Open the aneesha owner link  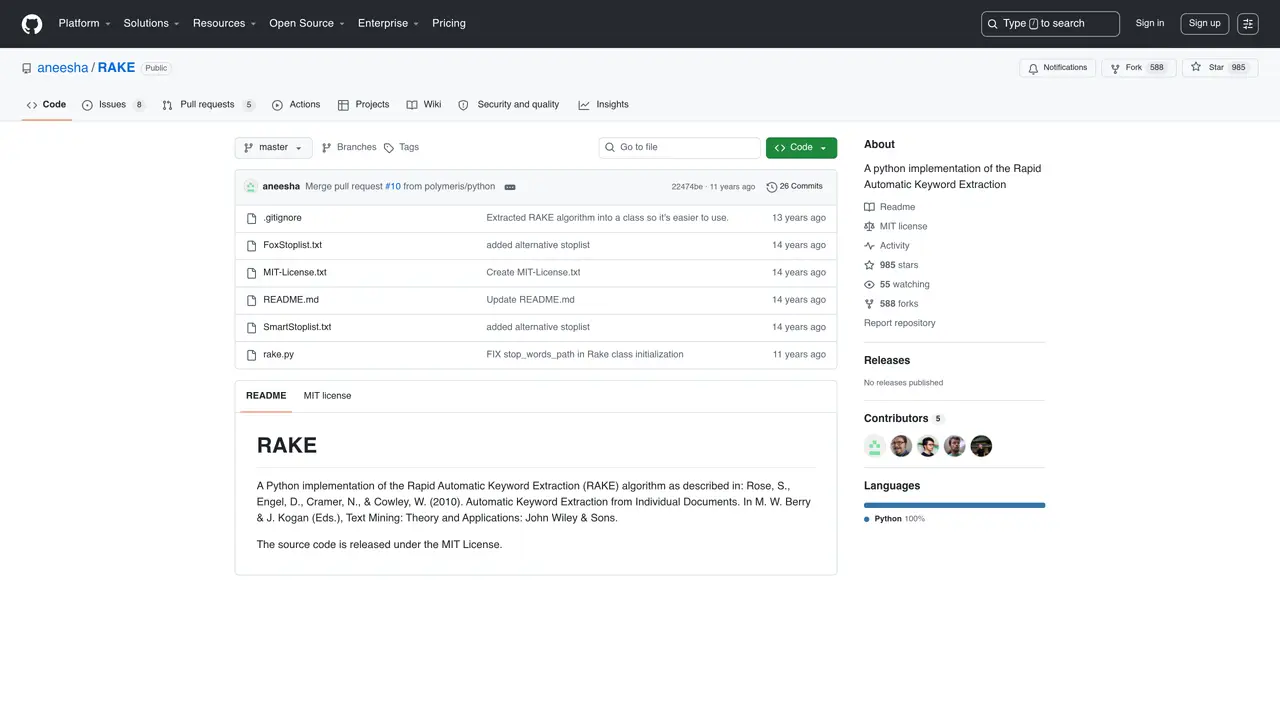[63, 68]
